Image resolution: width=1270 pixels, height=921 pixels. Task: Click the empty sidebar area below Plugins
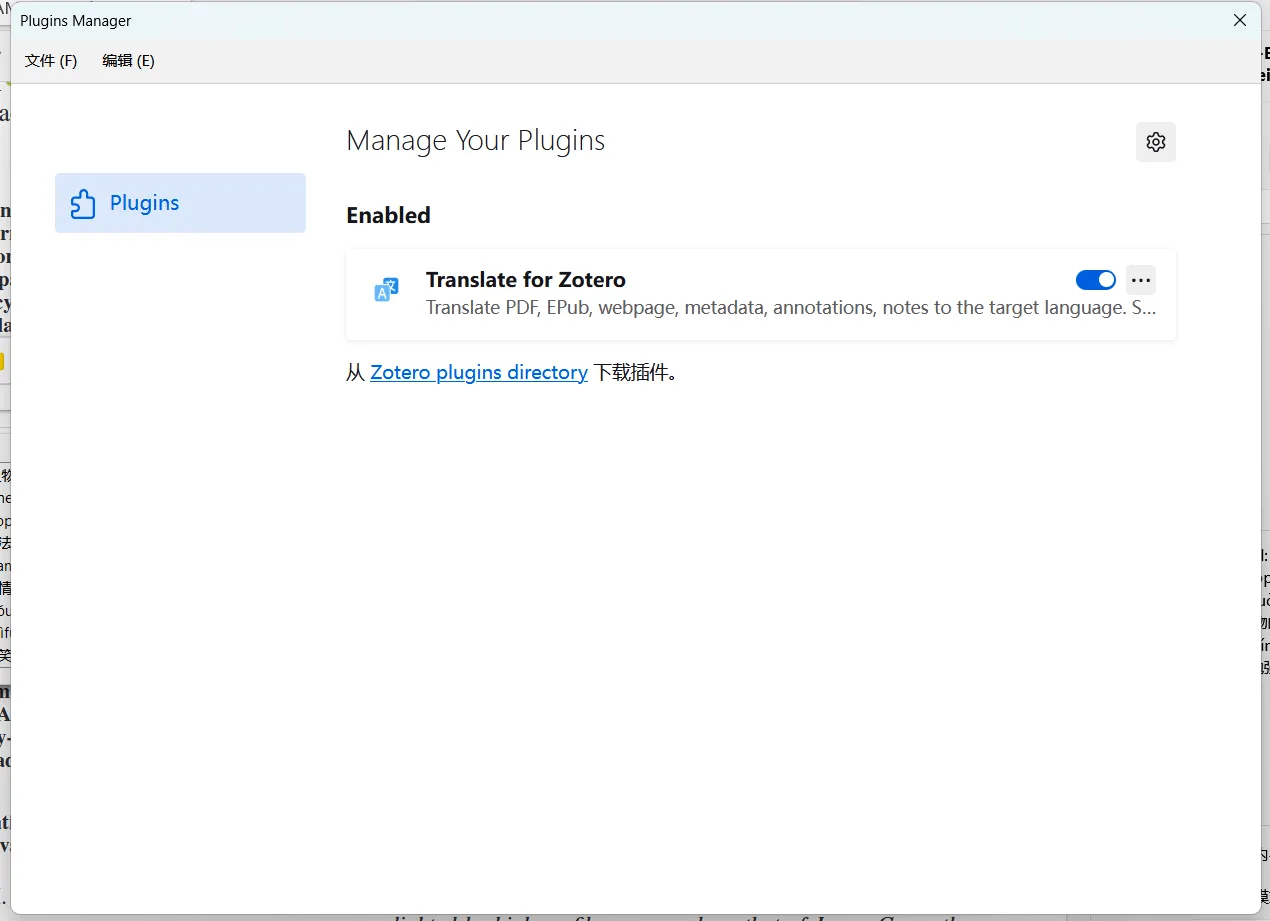coord(180,500)
